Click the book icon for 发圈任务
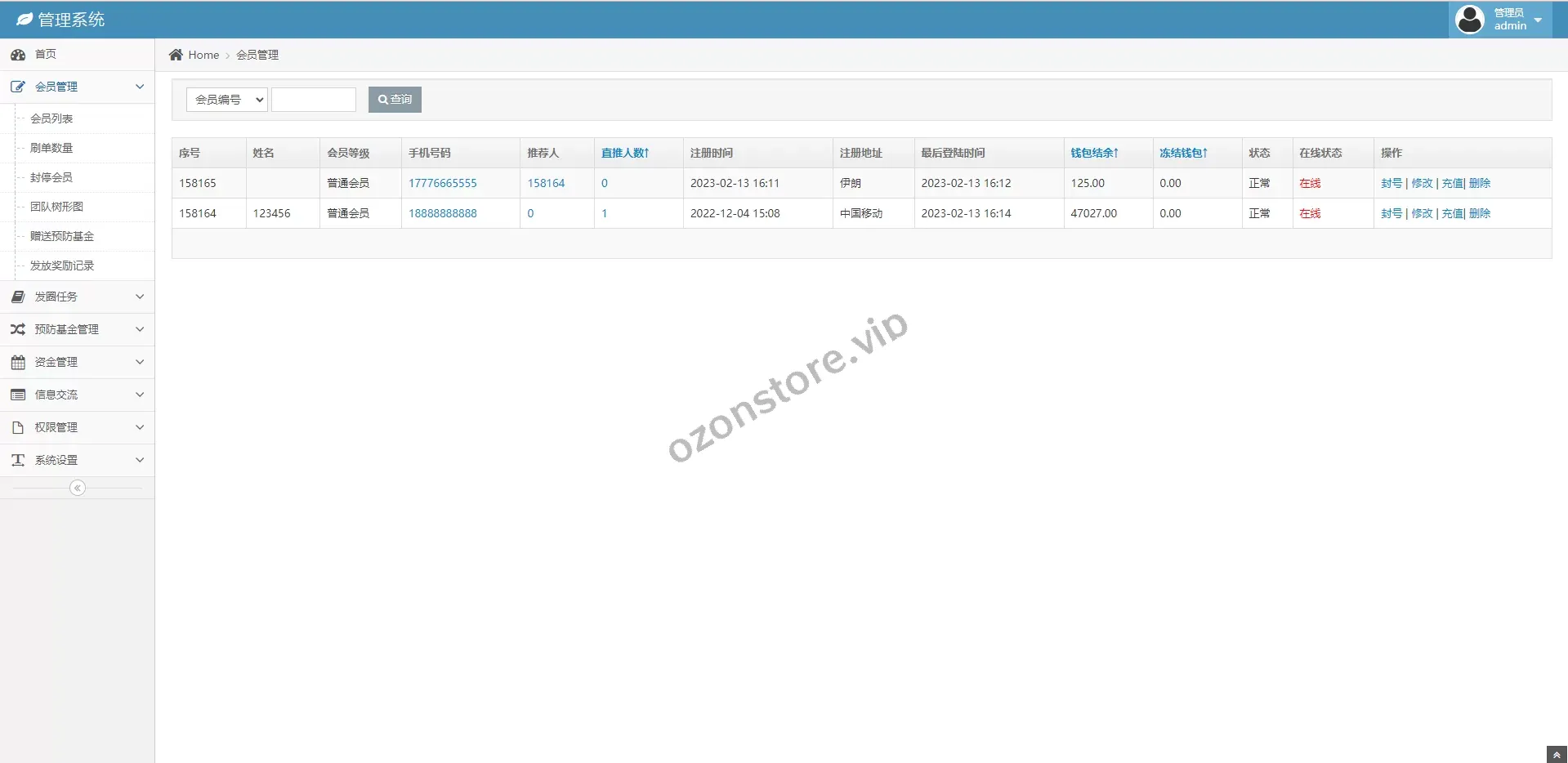Screen dimensions: 1568x763 [18, 297]
